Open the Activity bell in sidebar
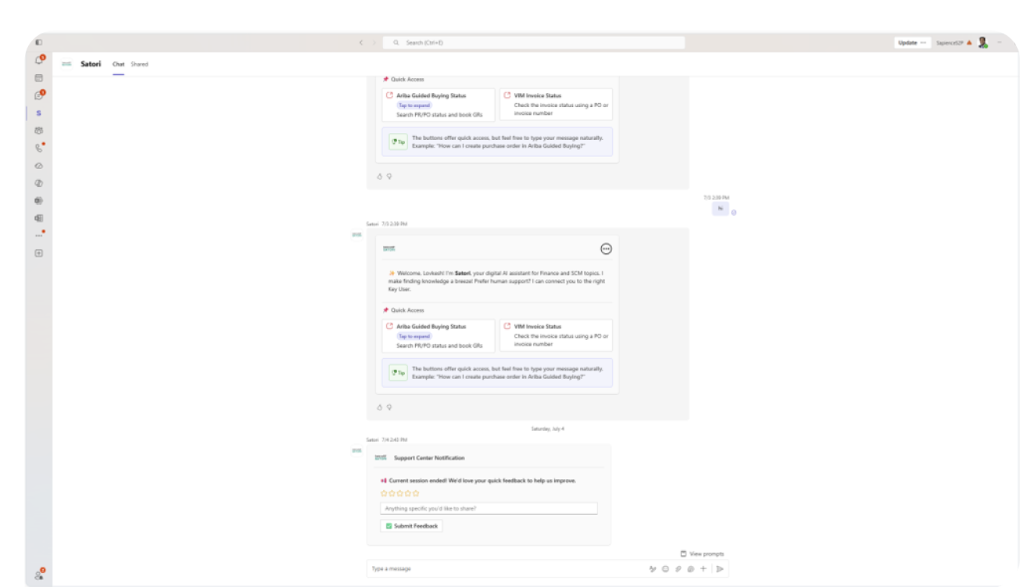This screenshot has width=1024, height=587. coord(39,60)
